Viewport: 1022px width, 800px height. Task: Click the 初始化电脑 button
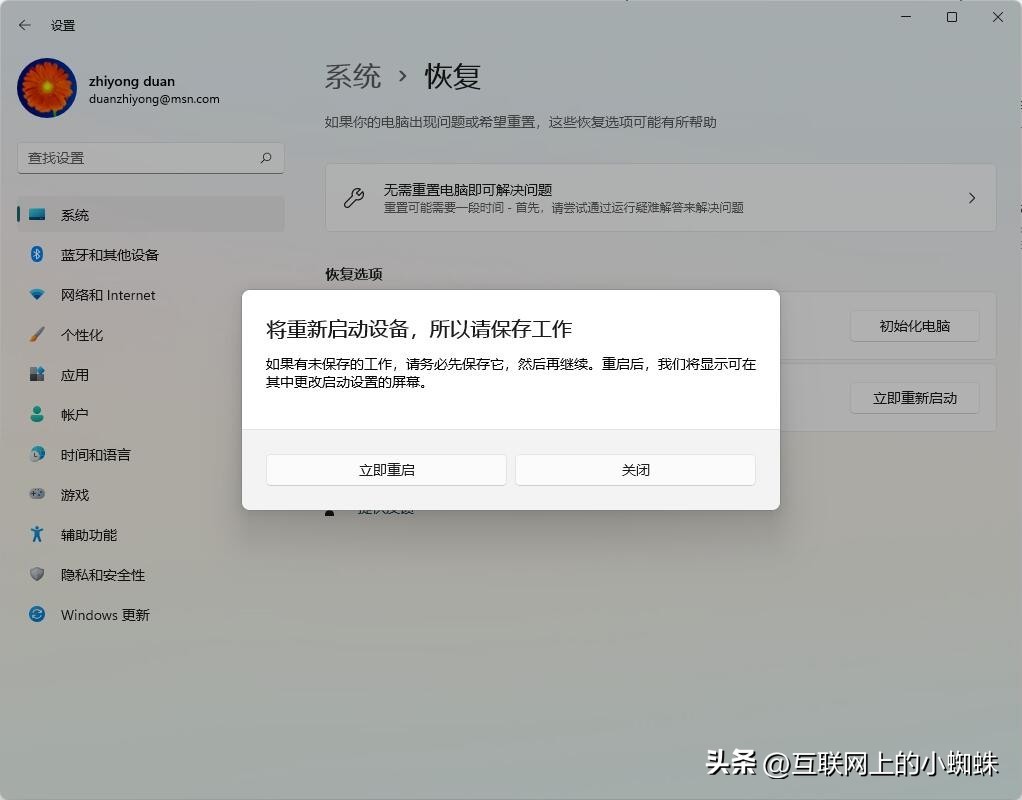click(913, 326)
